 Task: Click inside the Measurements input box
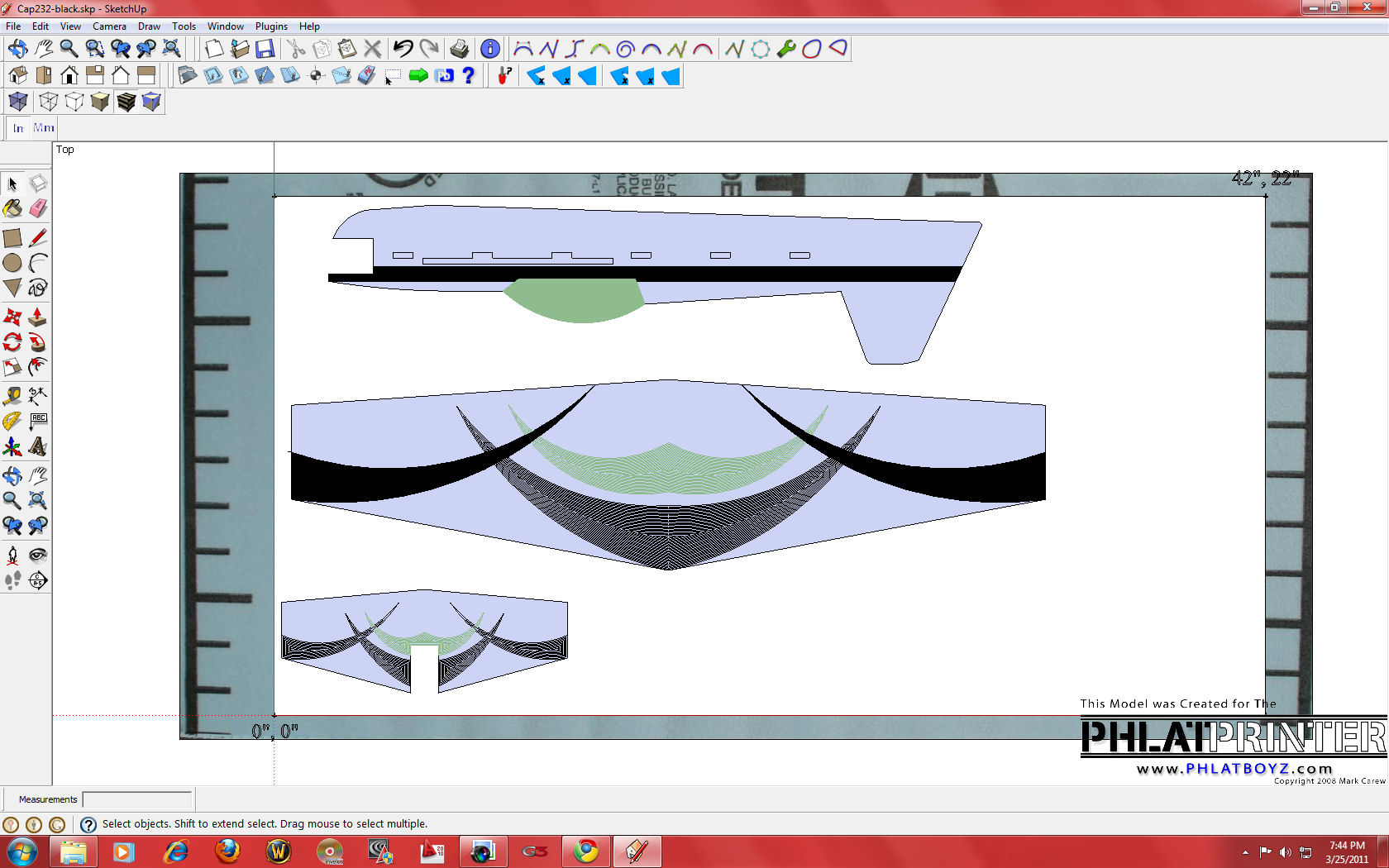pos(137,799)
